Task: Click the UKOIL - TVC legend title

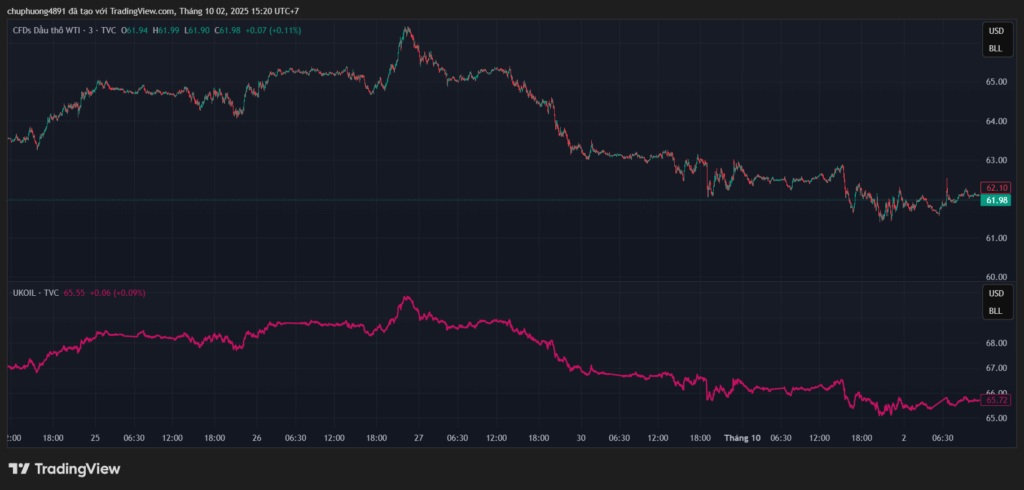Action: coord(34,293)
